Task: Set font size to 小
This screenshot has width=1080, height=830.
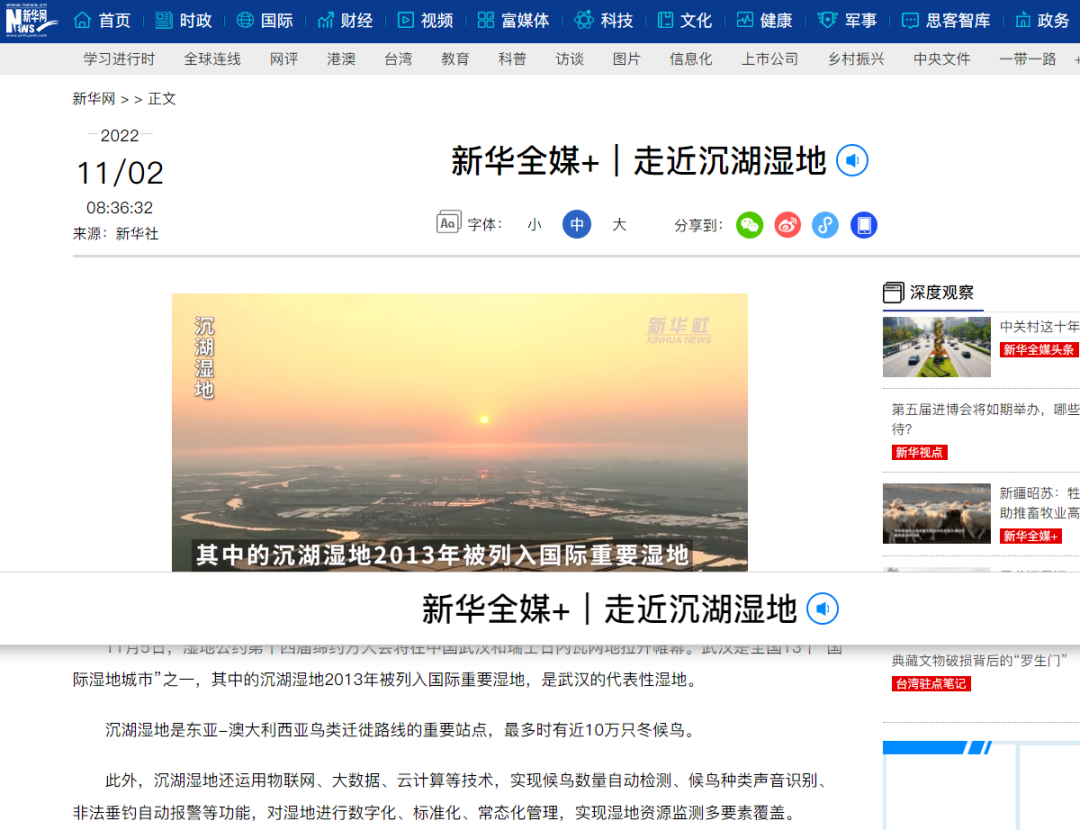Action: coord(534,225)
